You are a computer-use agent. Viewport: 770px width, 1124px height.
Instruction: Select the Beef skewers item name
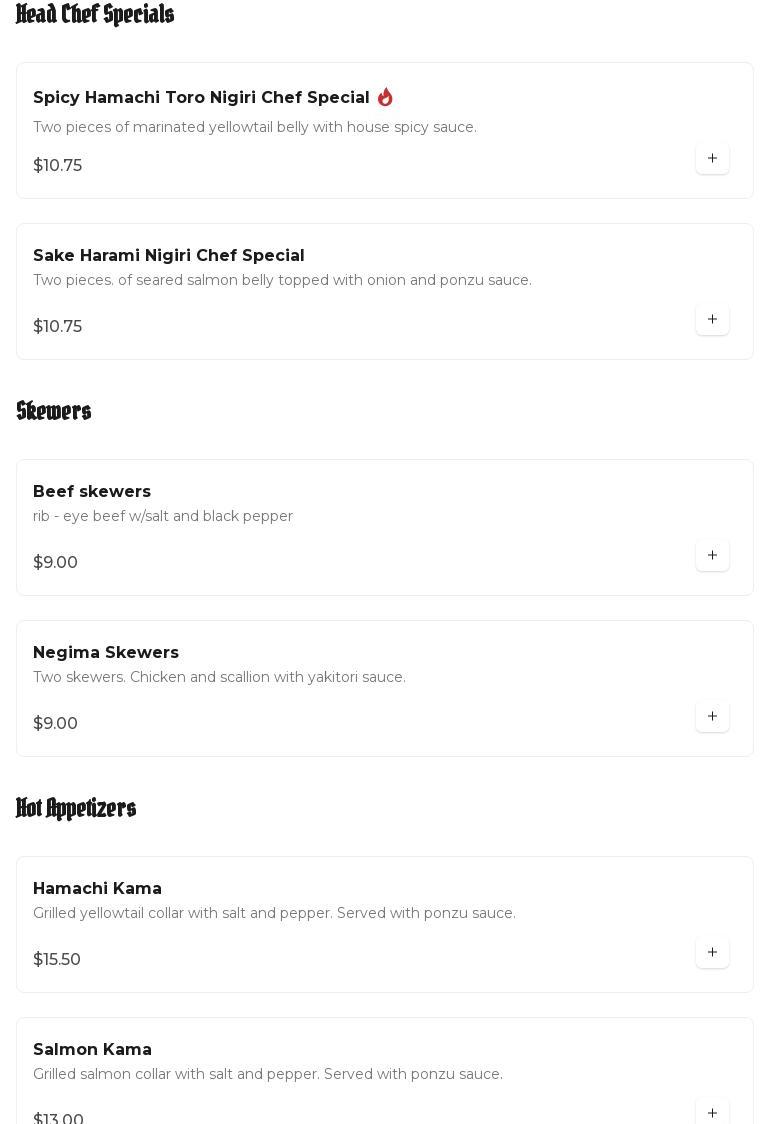pyautogui.click(x=92, y=491)
